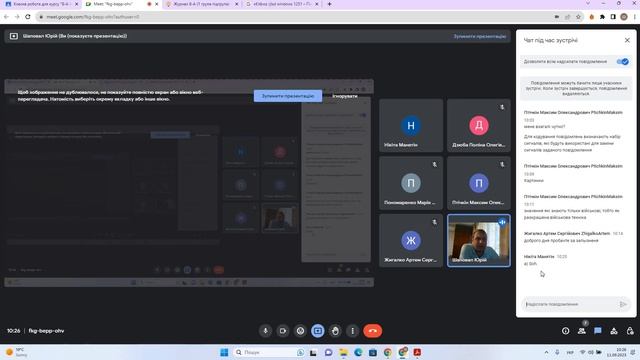Turn off the camera in Meet controls

click(x=283, y=331)
